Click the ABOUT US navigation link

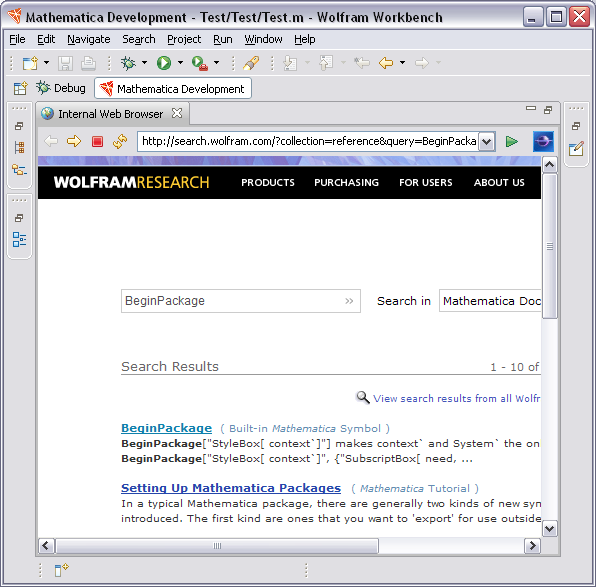coord(499,182)
